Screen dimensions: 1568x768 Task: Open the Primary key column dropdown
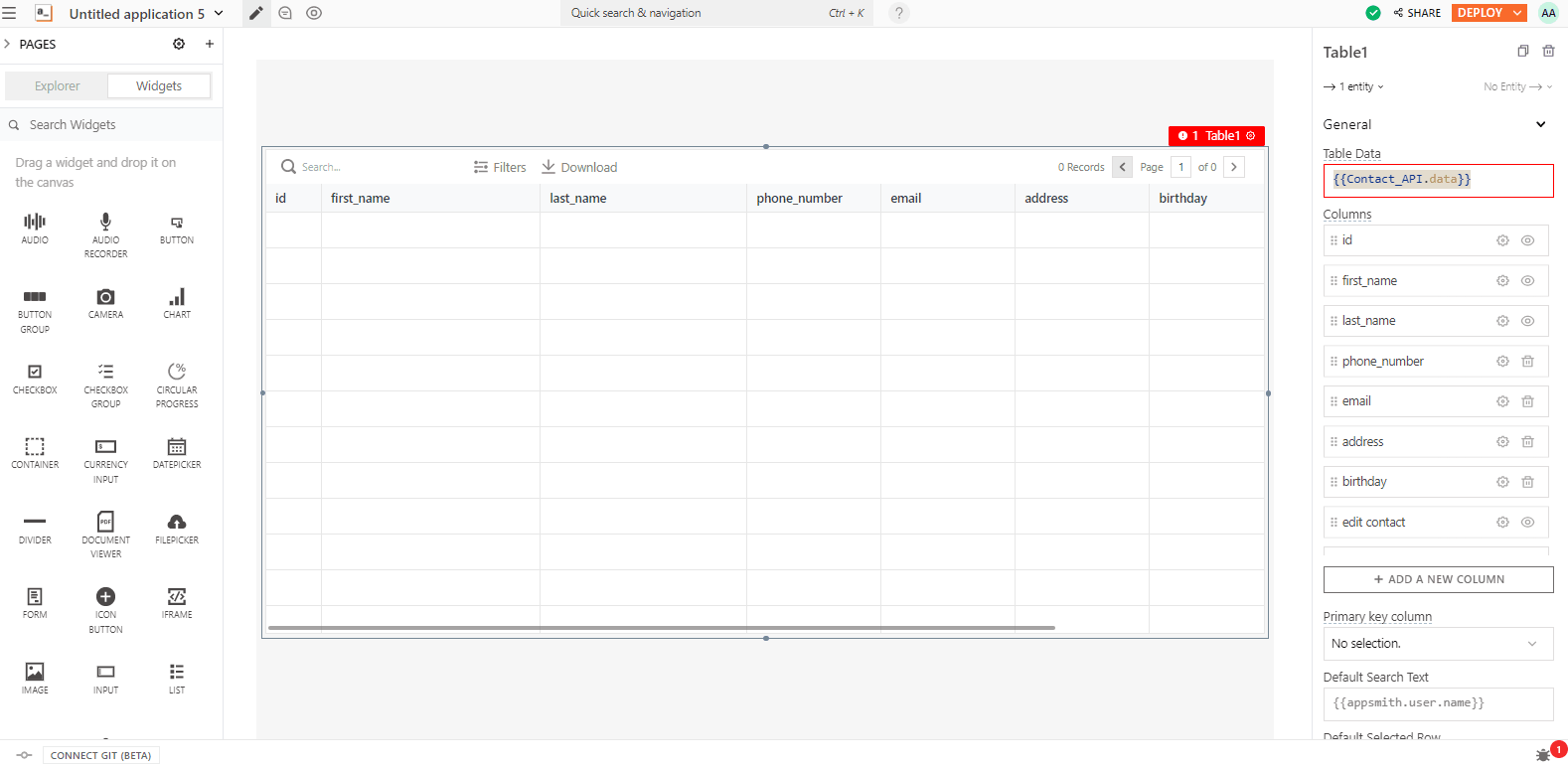1438,644
